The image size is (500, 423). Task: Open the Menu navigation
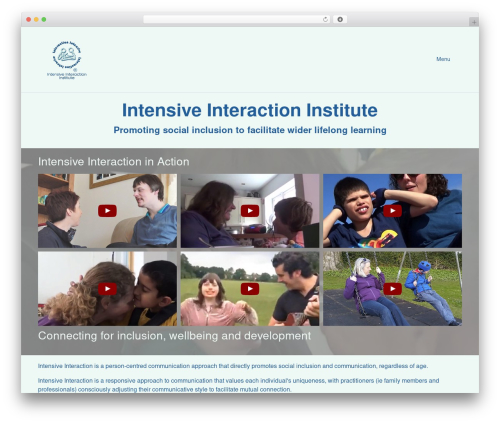443,59
